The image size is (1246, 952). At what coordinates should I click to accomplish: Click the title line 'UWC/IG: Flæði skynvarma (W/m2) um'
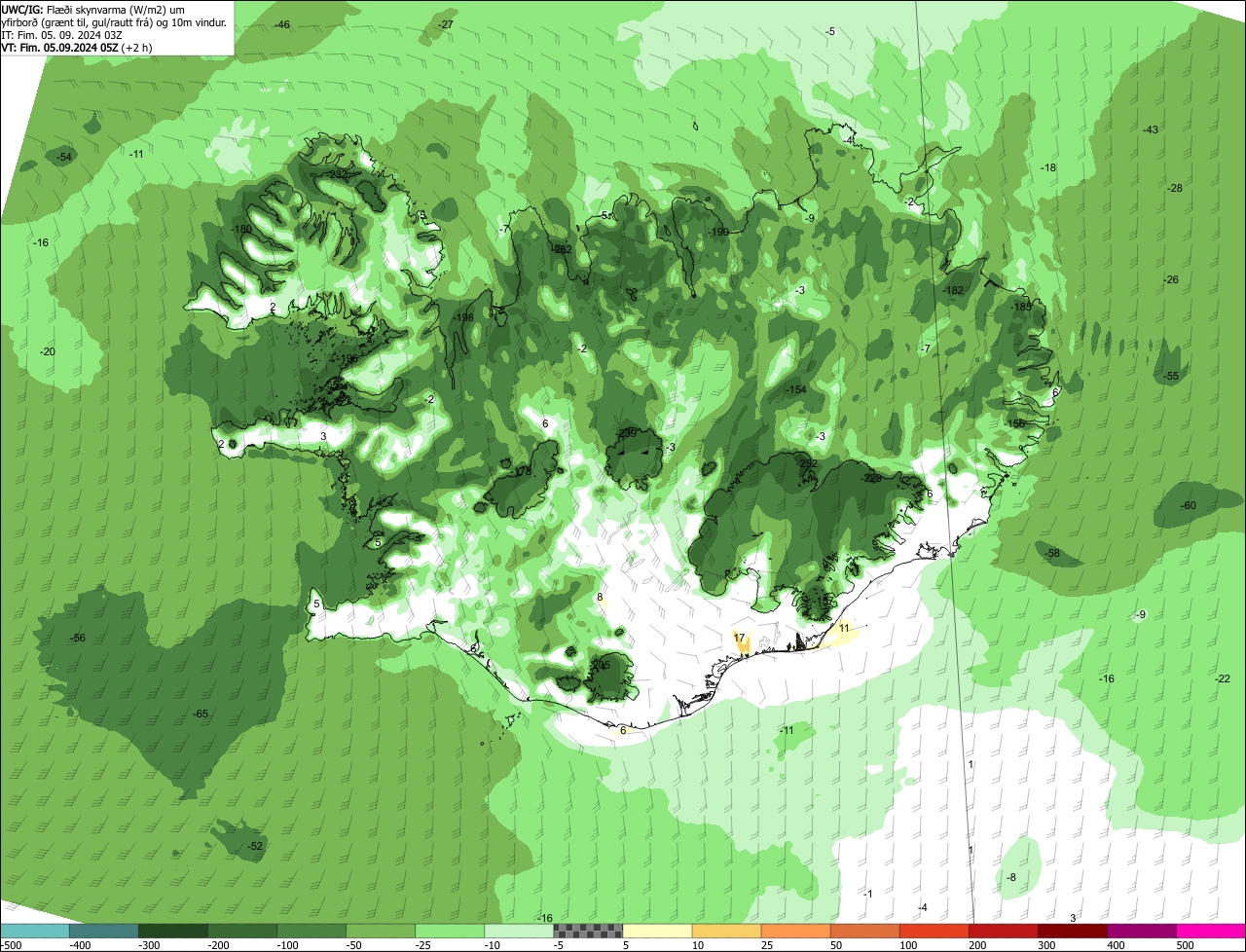click(x=93, y=9)
